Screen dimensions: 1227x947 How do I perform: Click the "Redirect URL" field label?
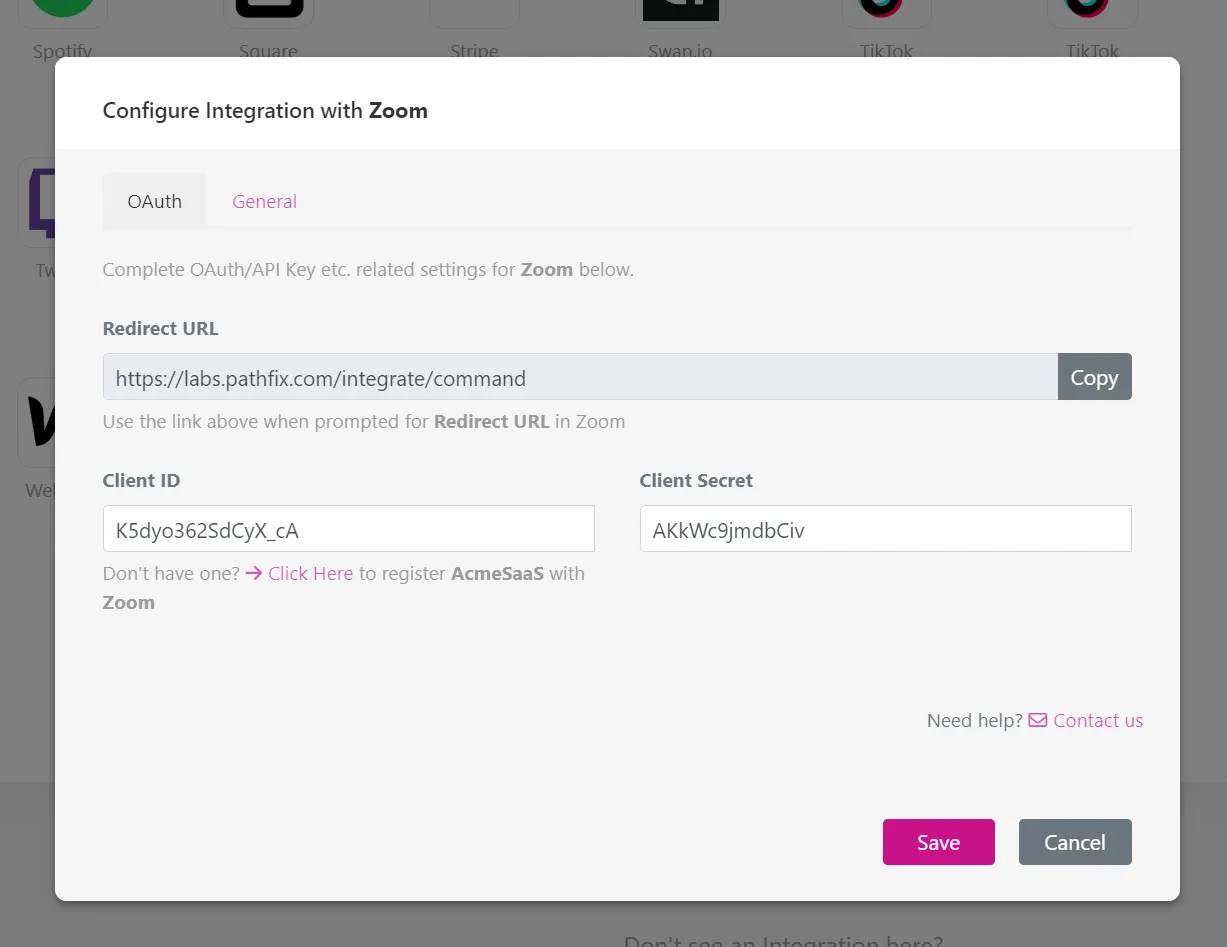pyautogui.click(x=160, y=328)
